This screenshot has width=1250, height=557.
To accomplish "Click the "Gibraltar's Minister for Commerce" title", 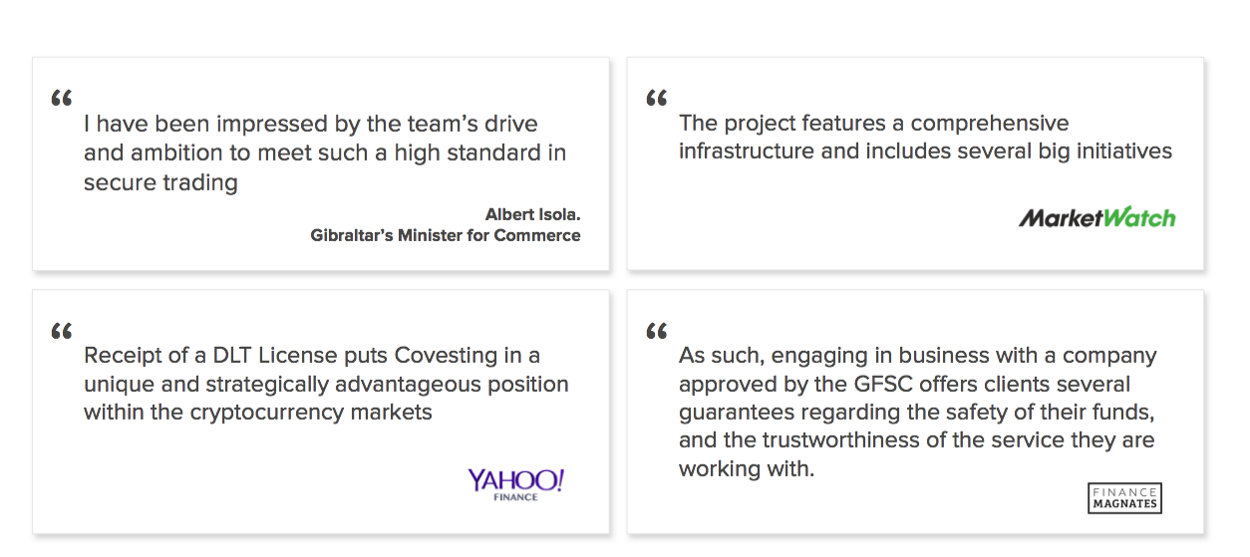I will (445, 236).
